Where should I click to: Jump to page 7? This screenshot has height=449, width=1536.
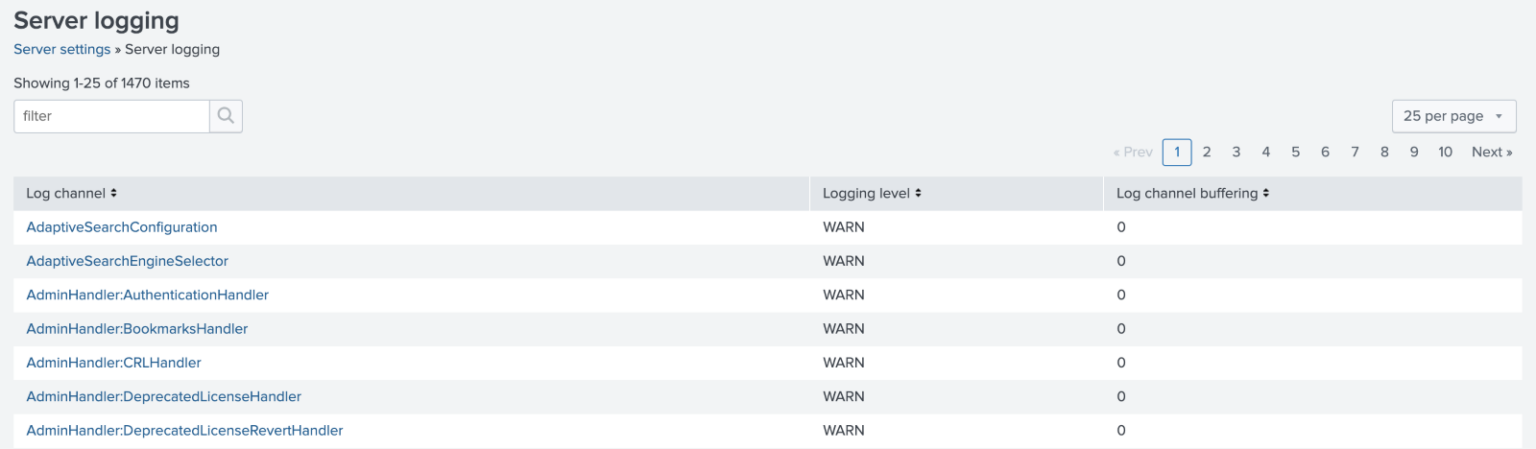pos(1355,152)
